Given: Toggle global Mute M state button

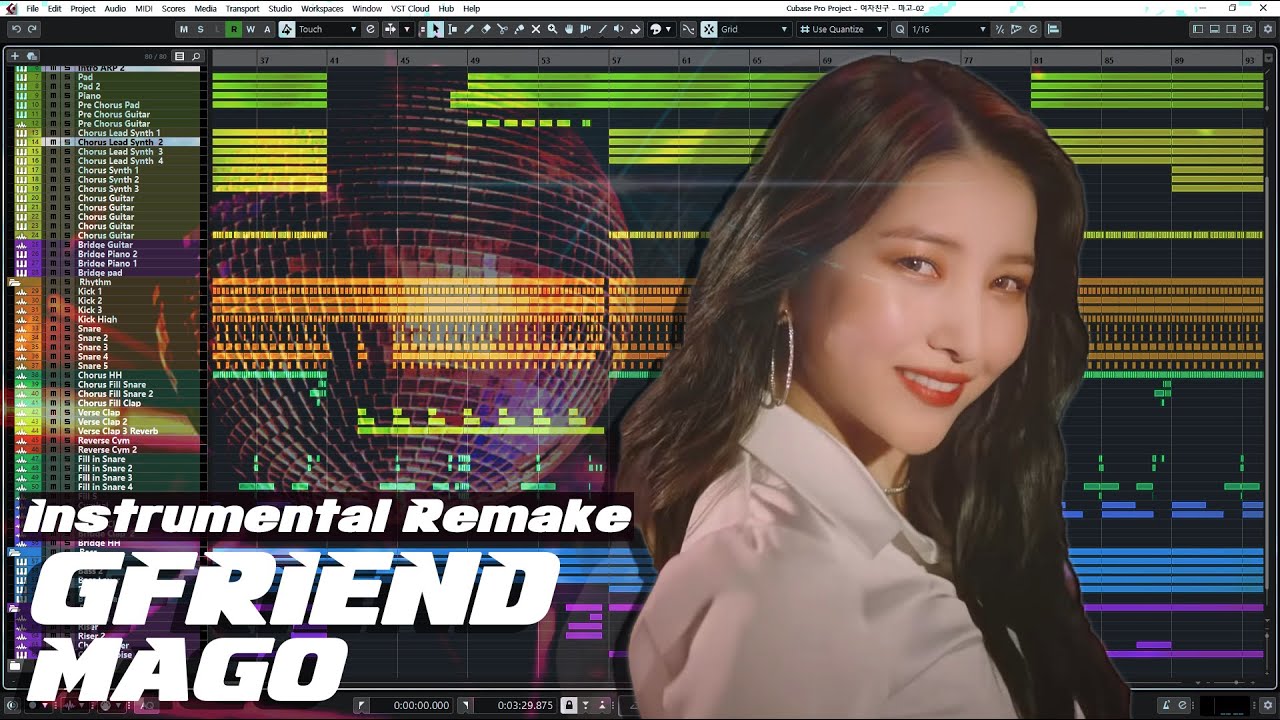Looking at the screenshot, I should tap(183, 29).
